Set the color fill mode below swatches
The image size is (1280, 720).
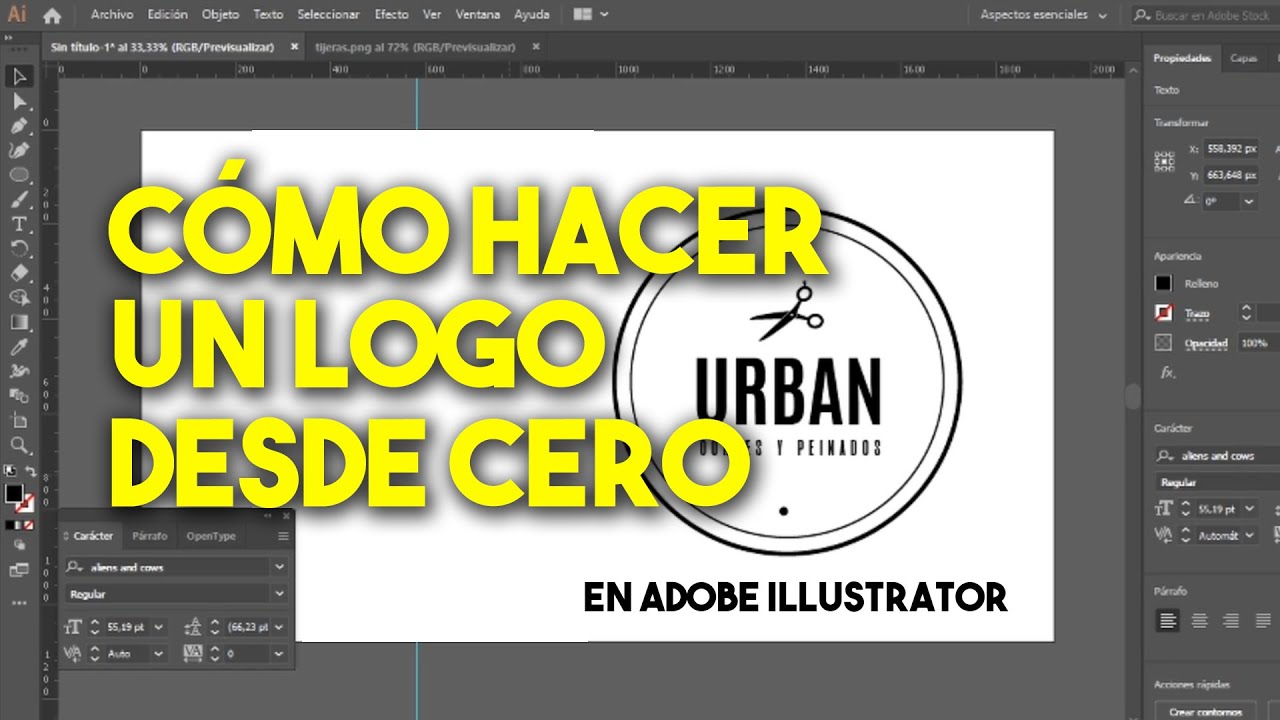[10, 524]
